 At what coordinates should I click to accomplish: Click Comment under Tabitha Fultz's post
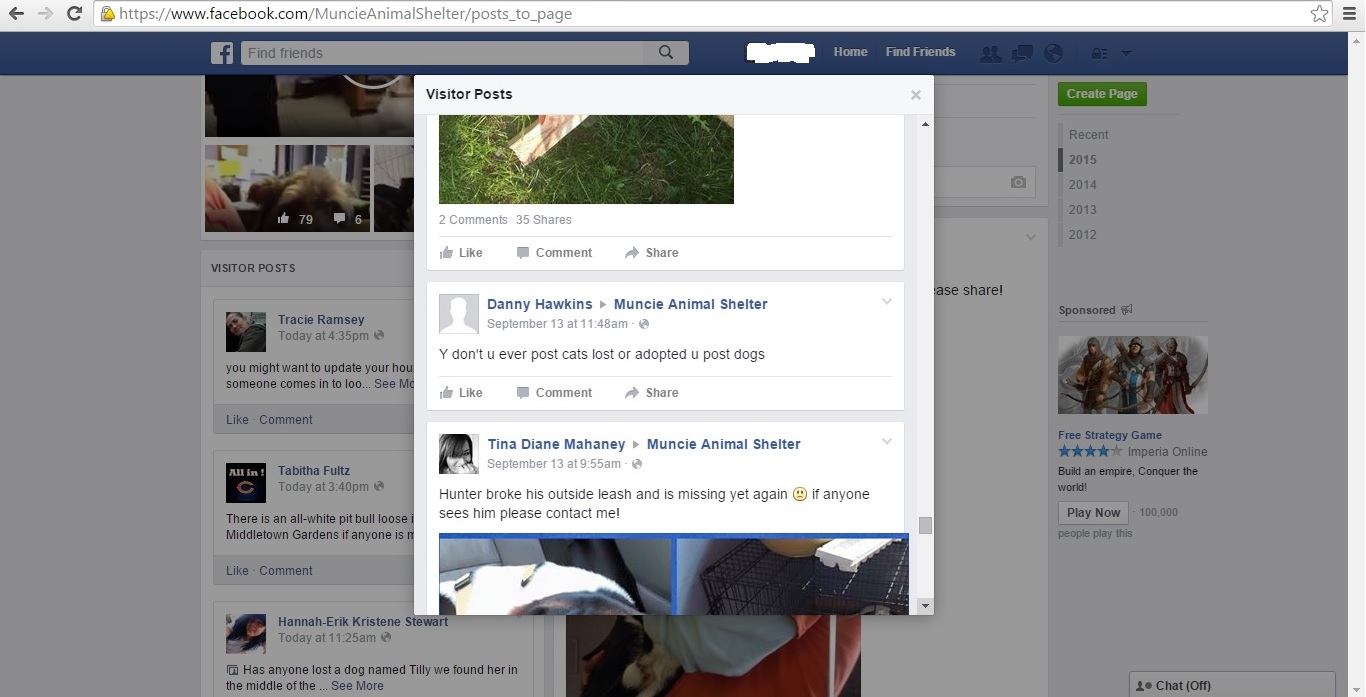coord(286,571)
